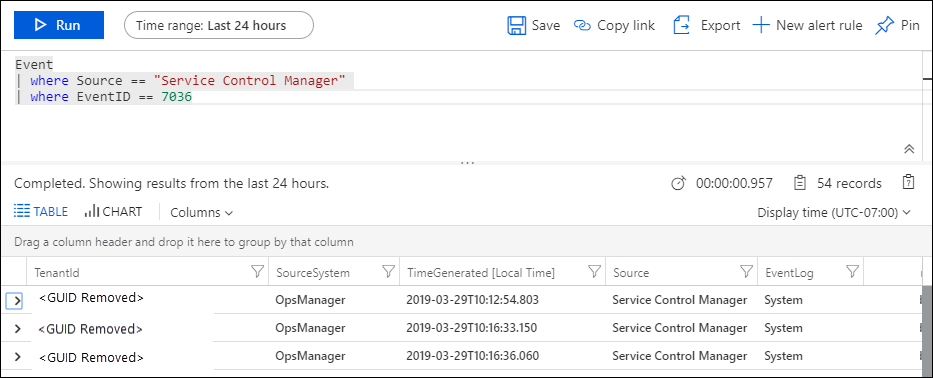Open the TenantId column filter icon
Screen dimensions: 933x378
pos(257,272)
